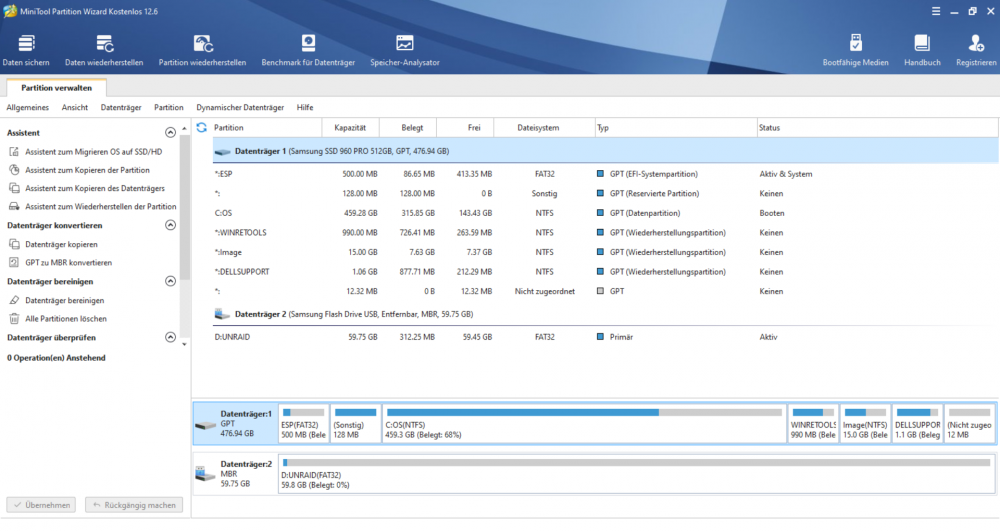The image size is (1000, 531).
Task: Click the Registrieren icon
Action: (x=976, y=43)
